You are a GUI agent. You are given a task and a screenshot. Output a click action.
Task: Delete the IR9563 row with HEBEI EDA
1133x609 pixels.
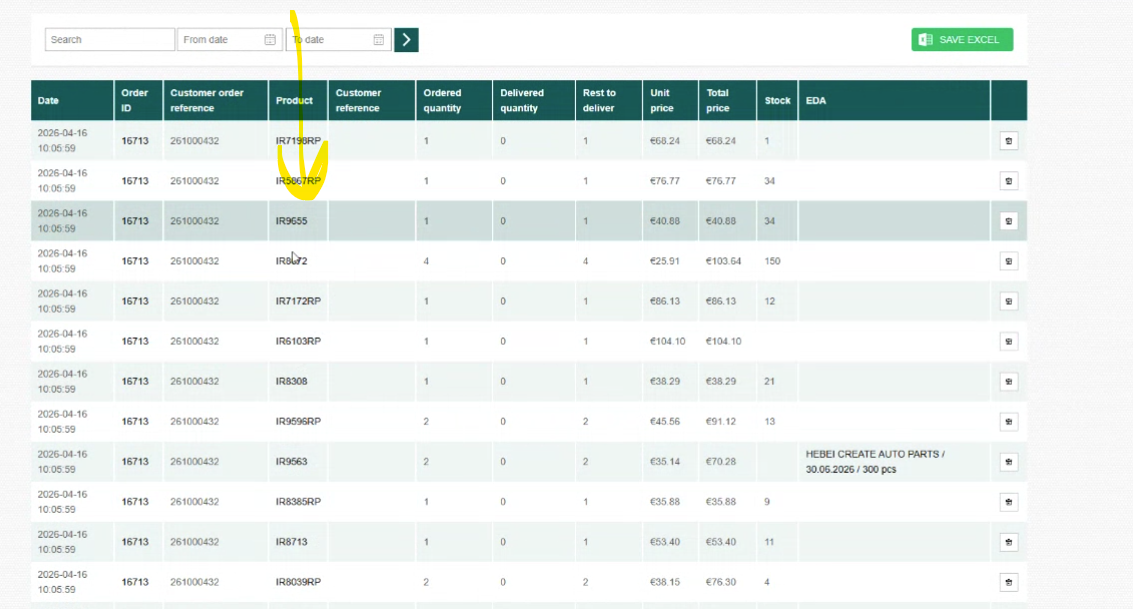(1008, 461)
